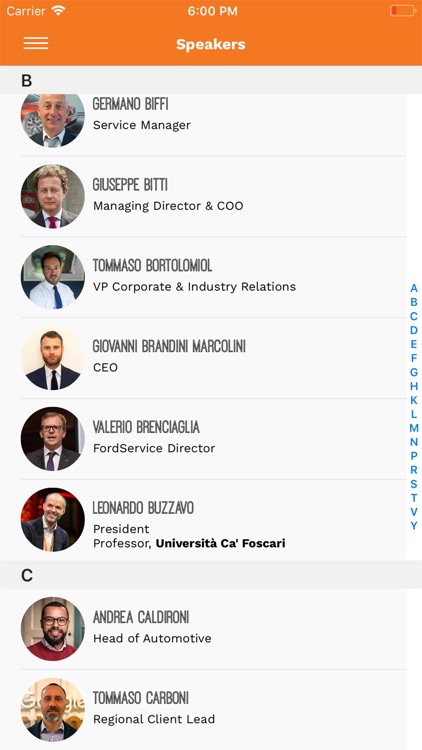
Task: Open Tommaso Bortolomiol's speaker entry
Action: pos(203,277)
